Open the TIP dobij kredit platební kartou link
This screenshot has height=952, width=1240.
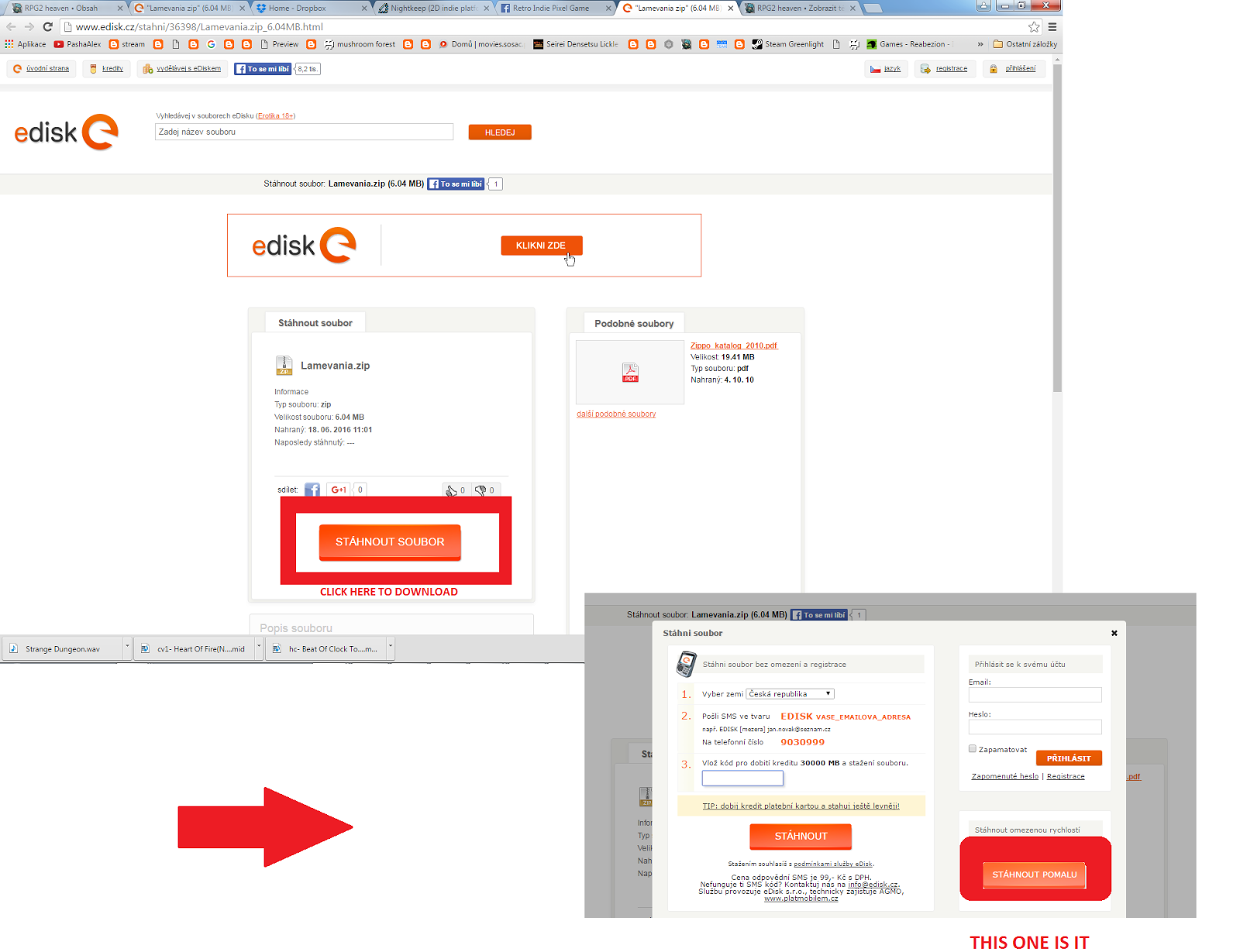pos(801,806)
